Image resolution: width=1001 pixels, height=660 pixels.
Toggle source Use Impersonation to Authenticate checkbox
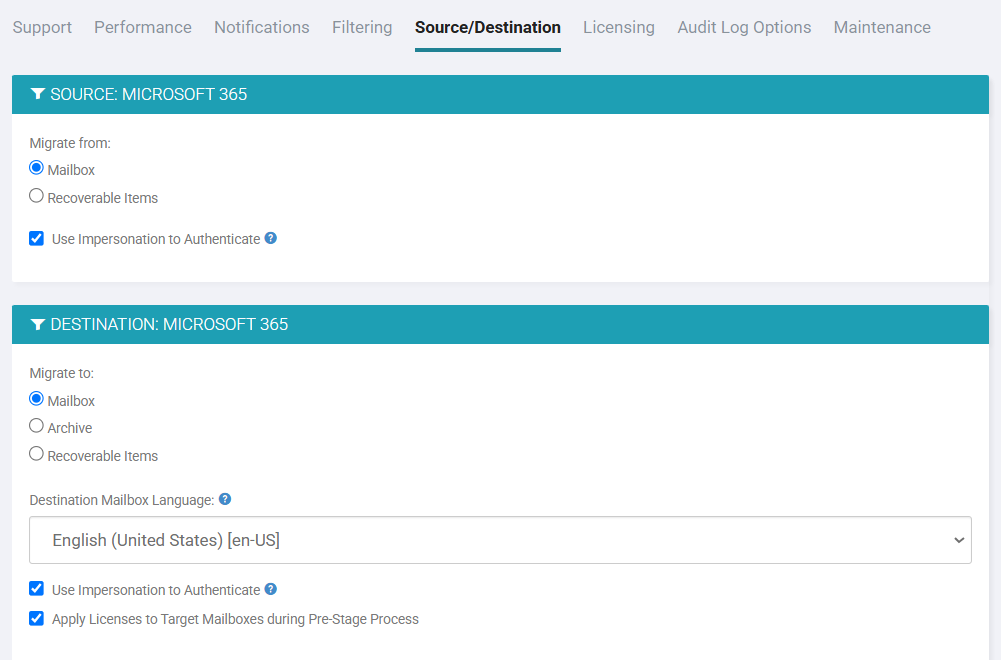36,239
